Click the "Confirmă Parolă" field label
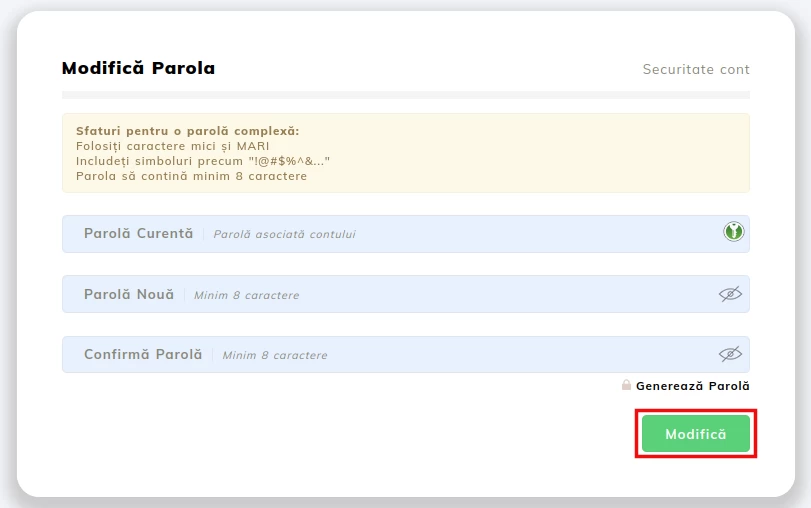 (x=143, y=355)
